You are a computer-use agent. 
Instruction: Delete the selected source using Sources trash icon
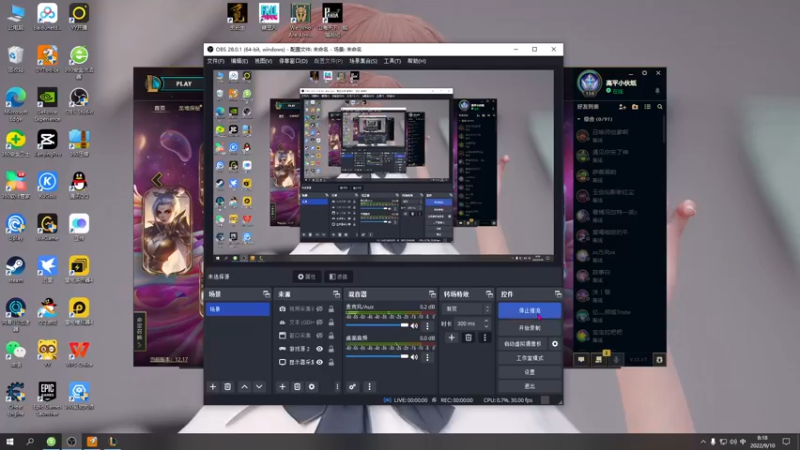tap(297, 387)
